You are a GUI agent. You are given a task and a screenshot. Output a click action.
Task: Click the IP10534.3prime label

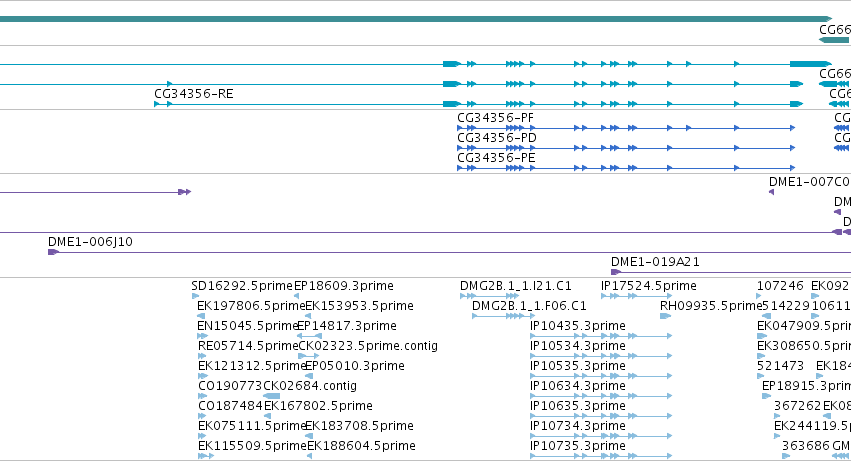(x=578, y=346)
